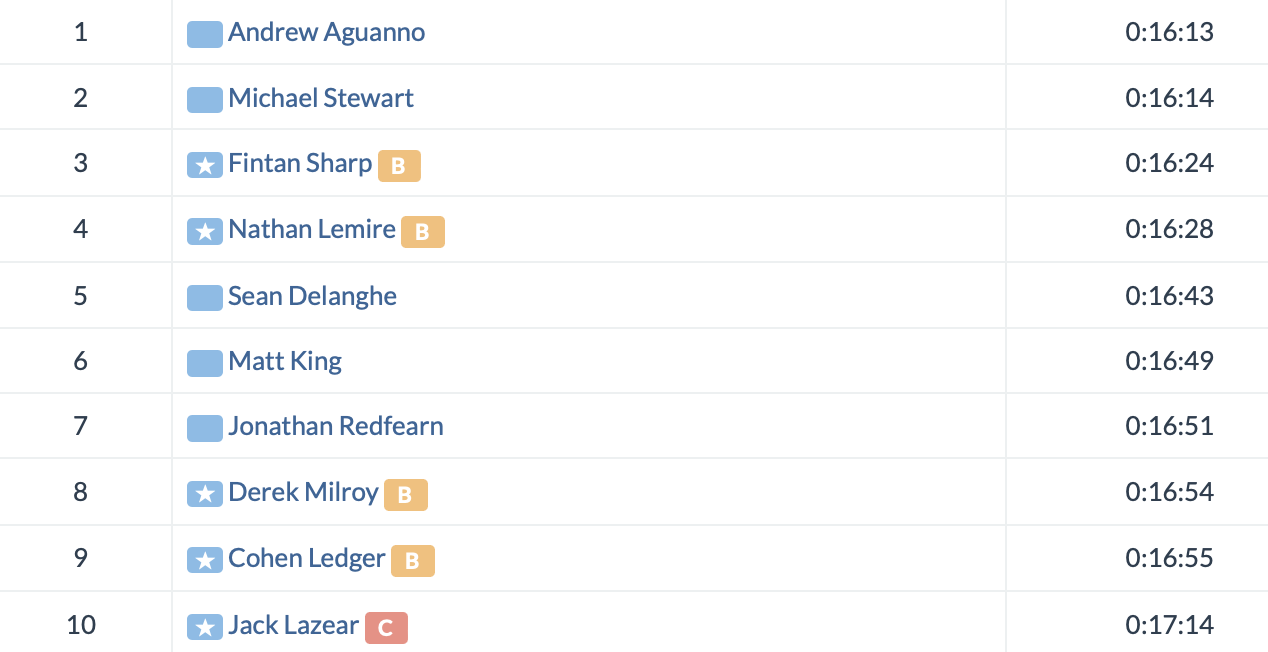Image resolution: width=1268 pixels, height=652 pixels.
Task: Open Michael Stewart's runner page
Action: tap(320, 98)
